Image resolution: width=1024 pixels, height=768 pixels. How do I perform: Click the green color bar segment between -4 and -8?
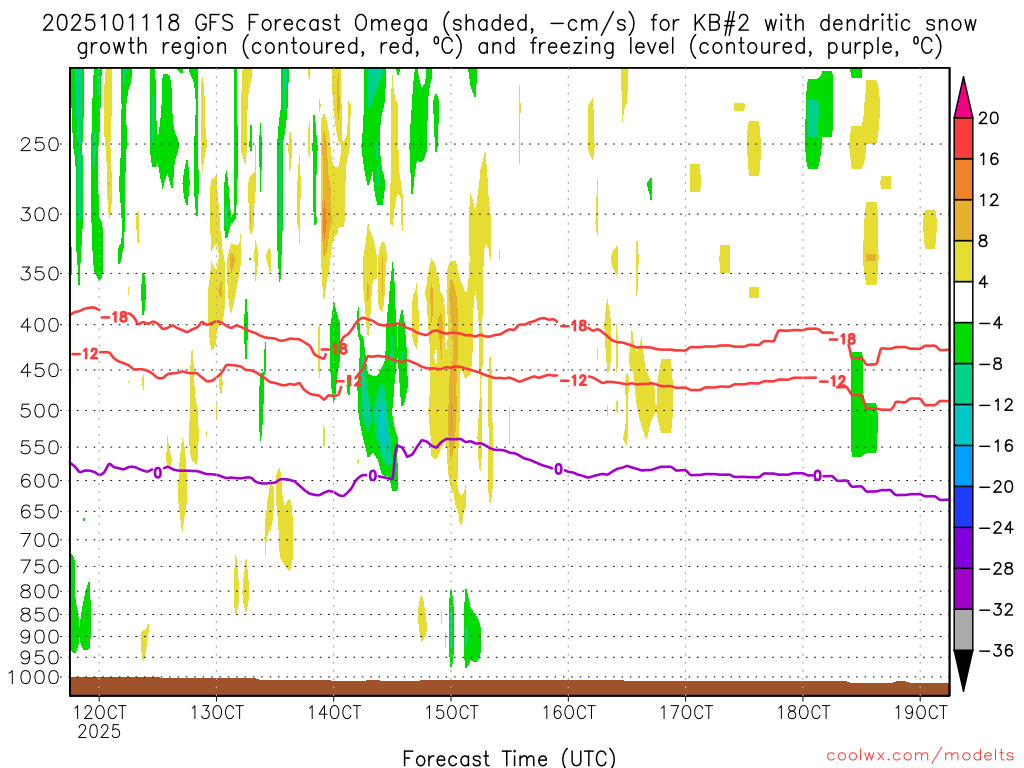[x=963, y=344]
